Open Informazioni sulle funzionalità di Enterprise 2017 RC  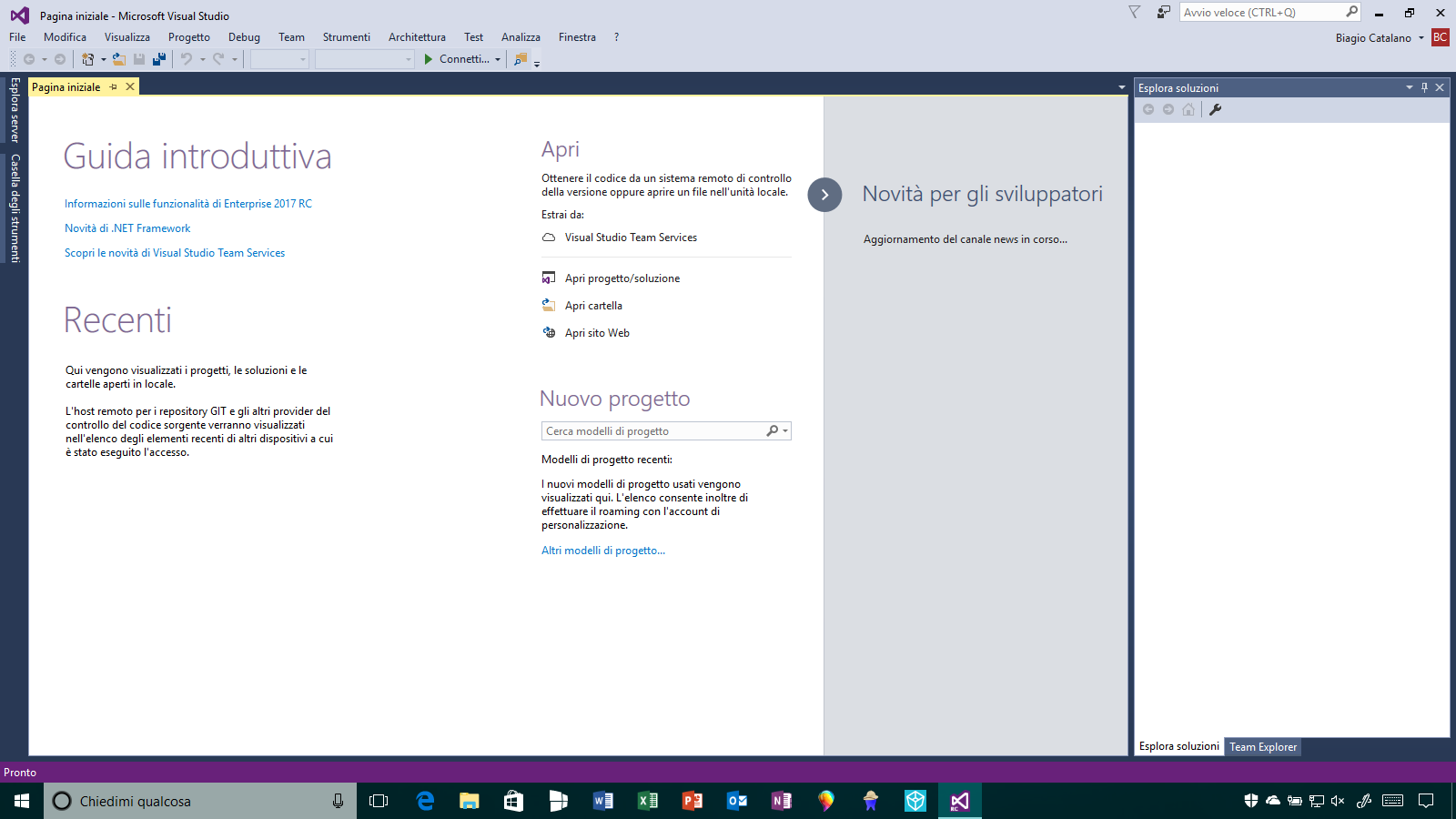[x=188, y=204]
